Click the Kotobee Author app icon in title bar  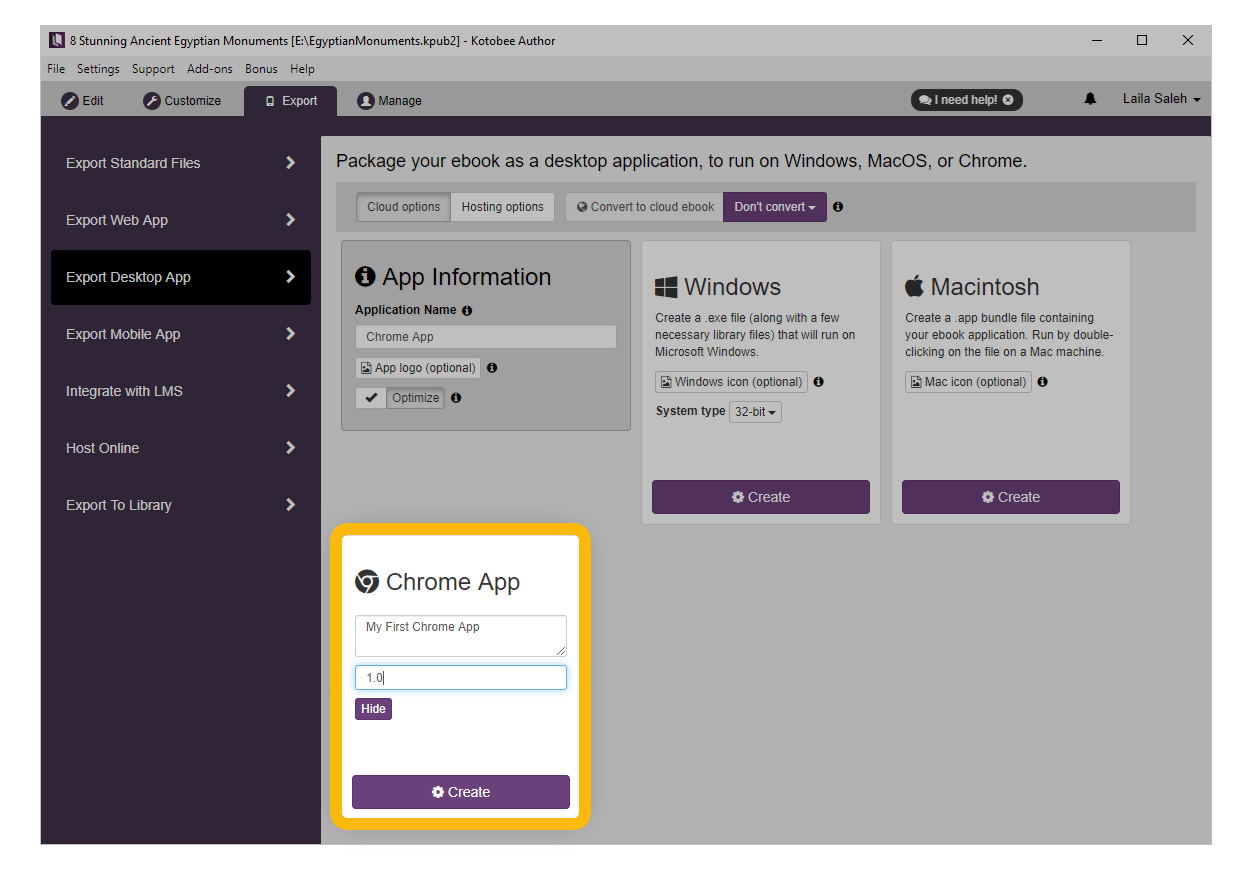(x=57, y=41)
